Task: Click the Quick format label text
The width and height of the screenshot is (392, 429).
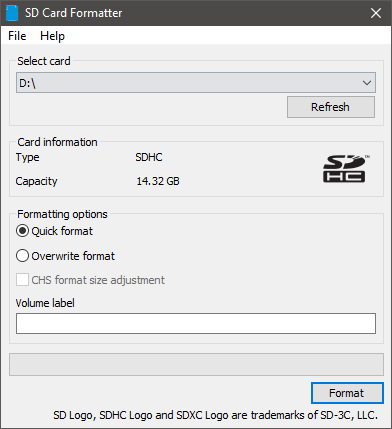Action: 62,231
